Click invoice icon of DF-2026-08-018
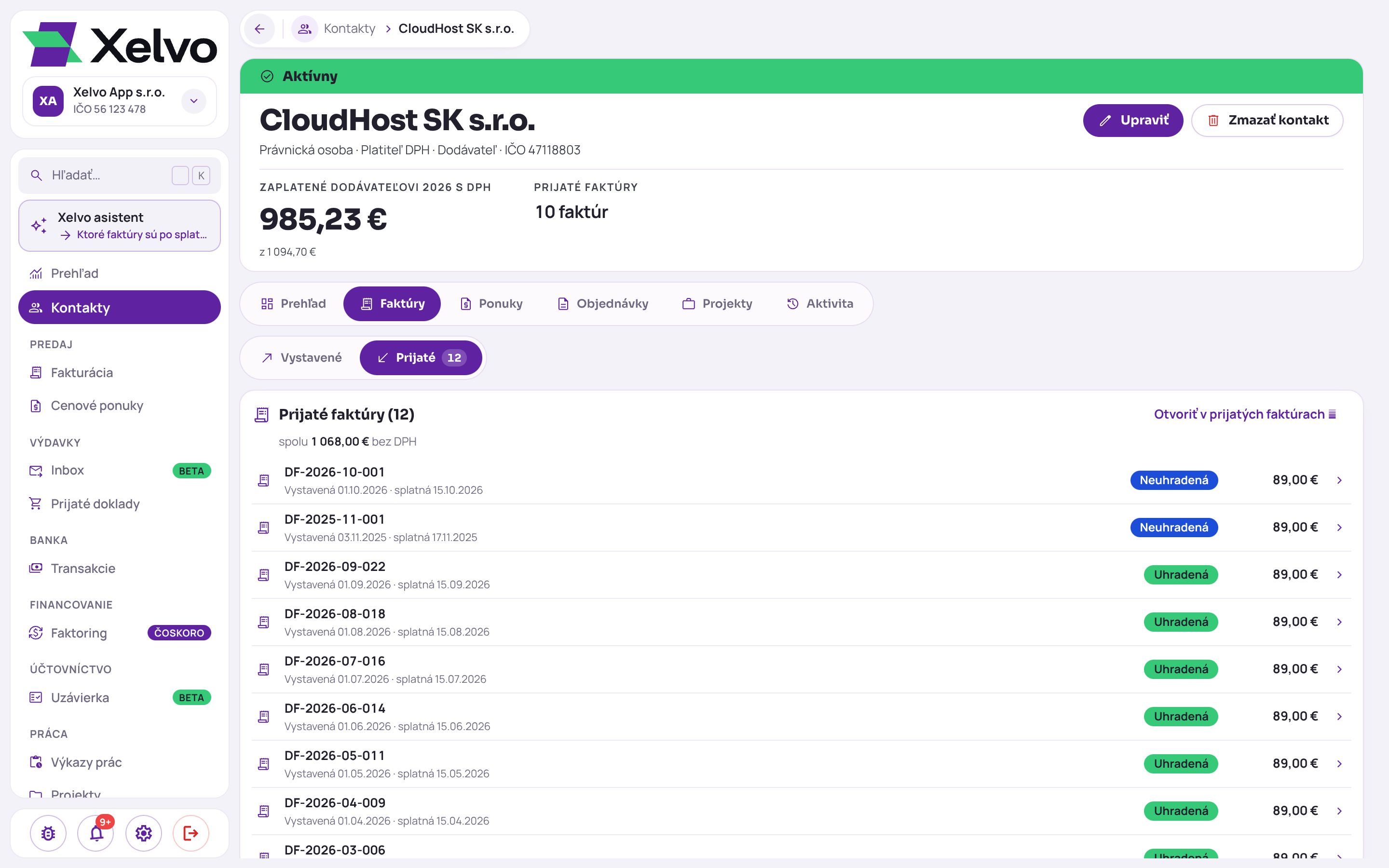The image size is (1389, 868). 263,622
